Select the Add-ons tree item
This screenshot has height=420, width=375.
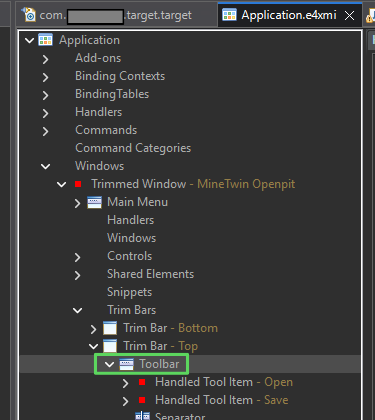(x=98, y=58)
